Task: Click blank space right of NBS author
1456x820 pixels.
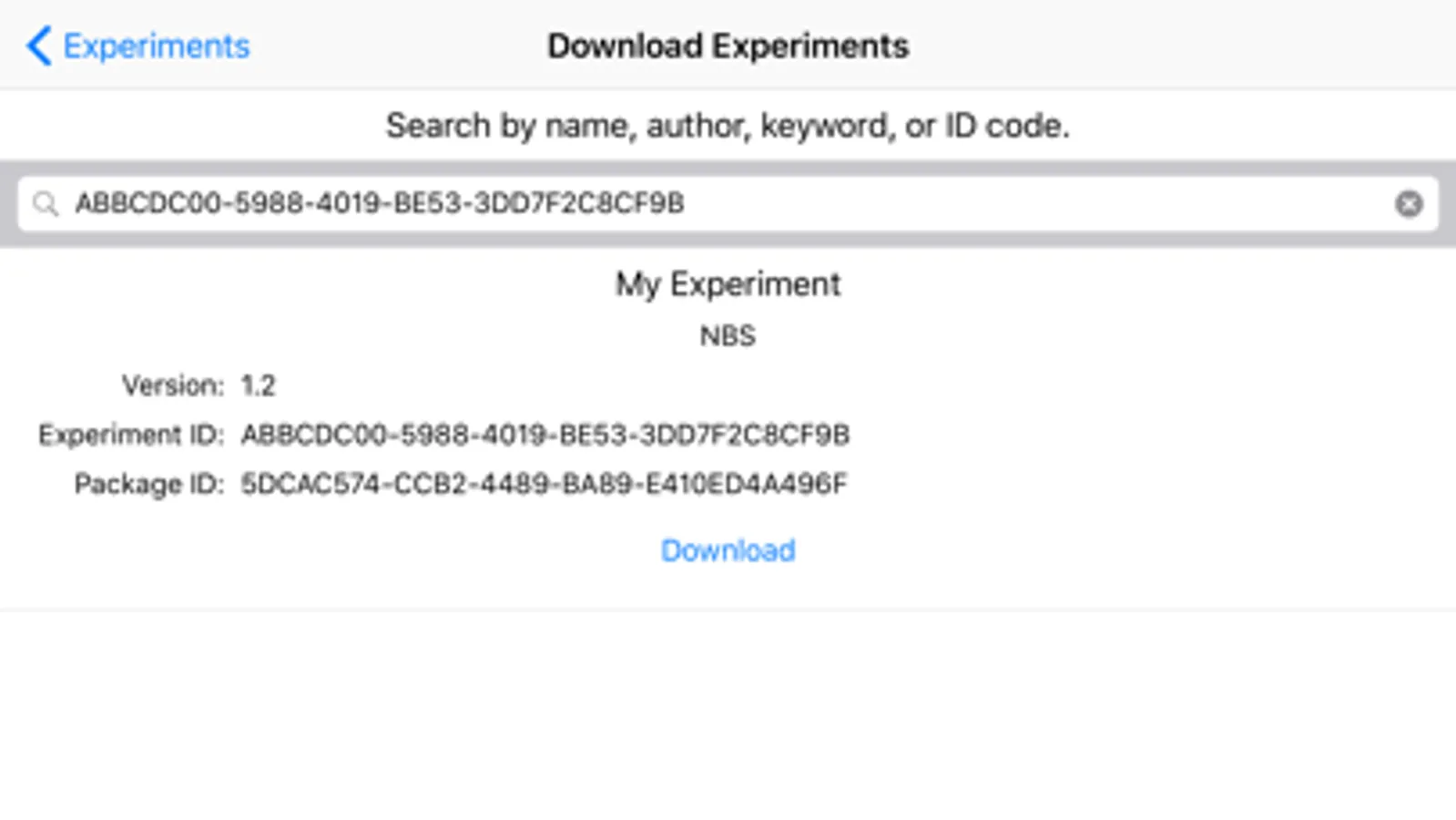Action: point(1093,335)
